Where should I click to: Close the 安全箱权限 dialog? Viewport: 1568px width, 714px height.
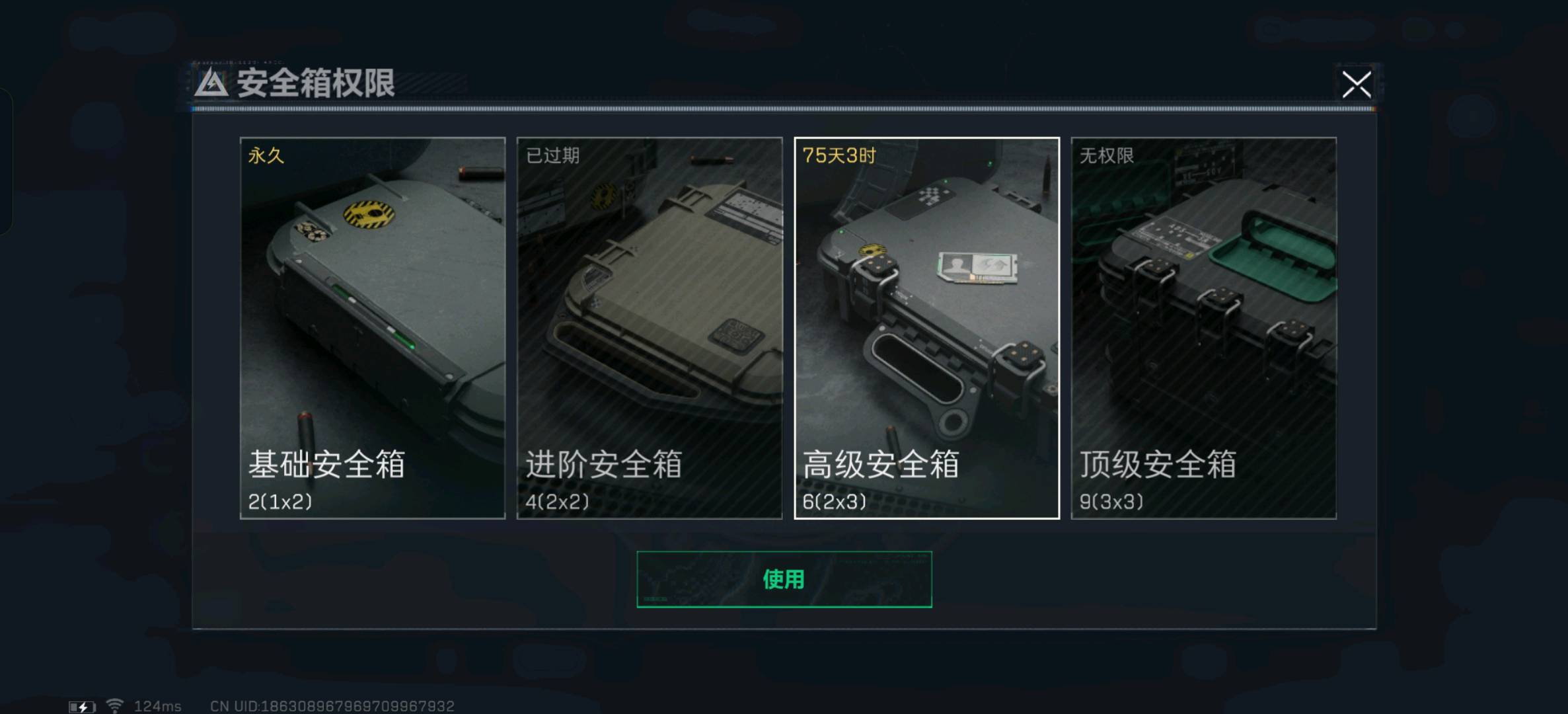(x=1357, y=85)
